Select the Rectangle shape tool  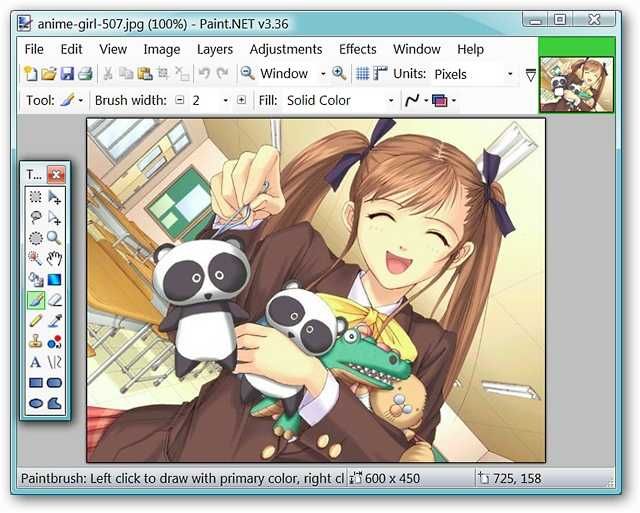[x=36, y=383]
